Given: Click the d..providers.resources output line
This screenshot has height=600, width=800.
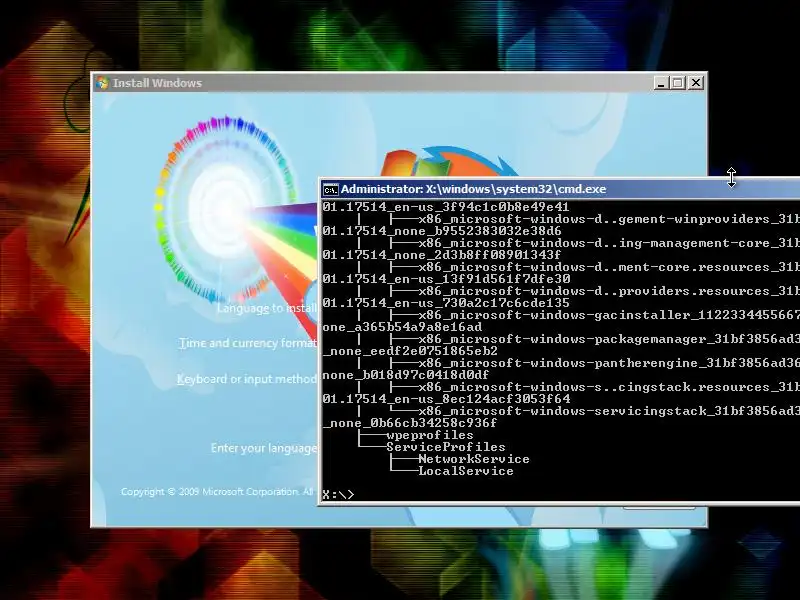Looking at the screenshot, I should (x=609, y=291).
